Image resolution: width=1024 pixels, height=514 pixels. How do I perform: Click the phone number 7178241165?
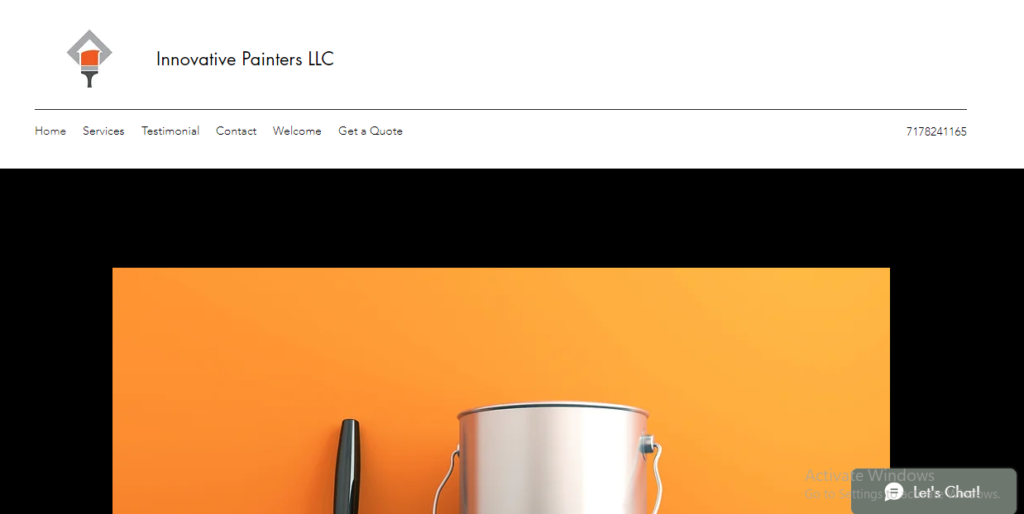pyautogui.click(x=936, y=132)
